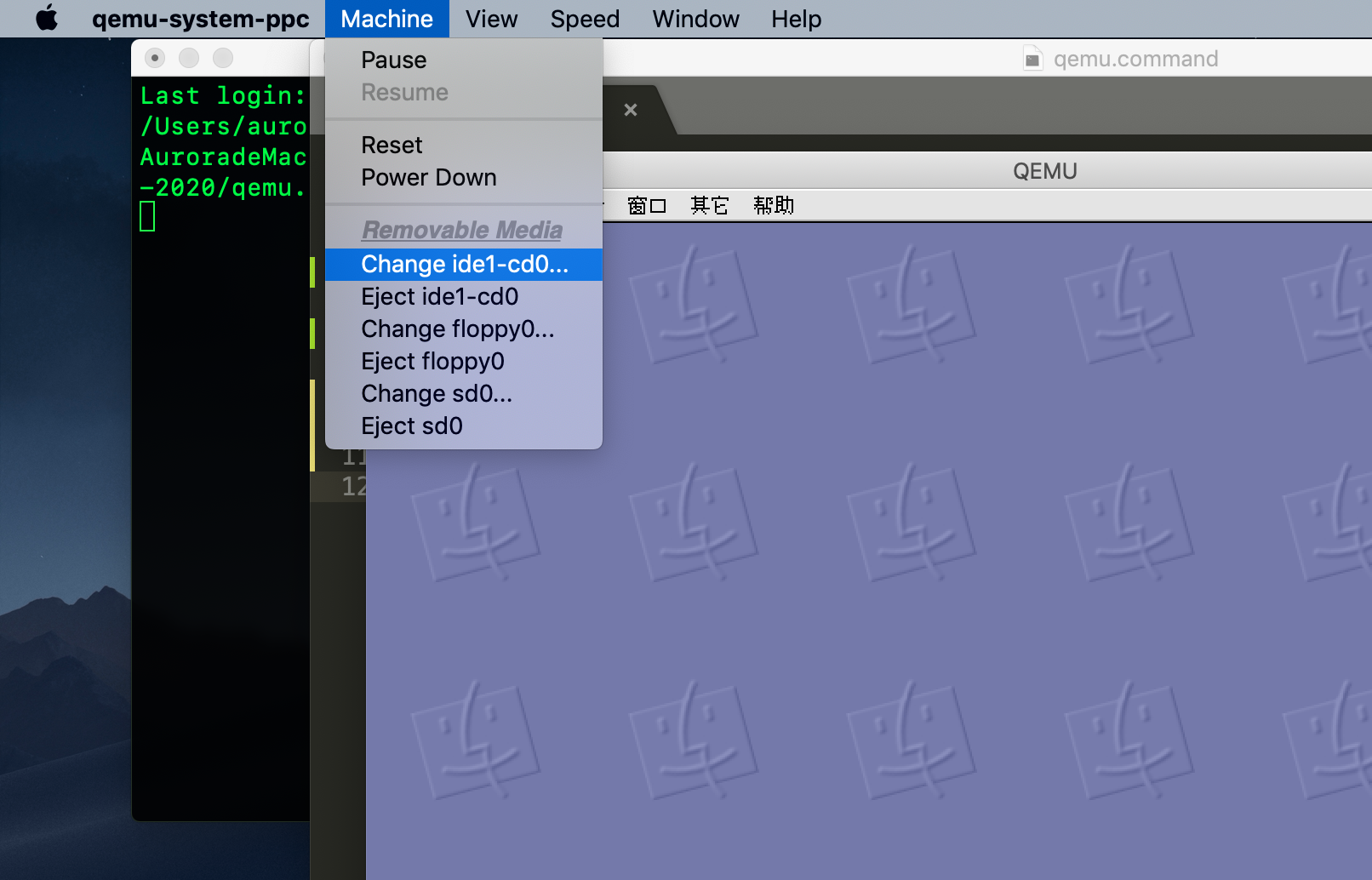
Task: Close the editor tab with the X
Action: click(x=631, y=110)
